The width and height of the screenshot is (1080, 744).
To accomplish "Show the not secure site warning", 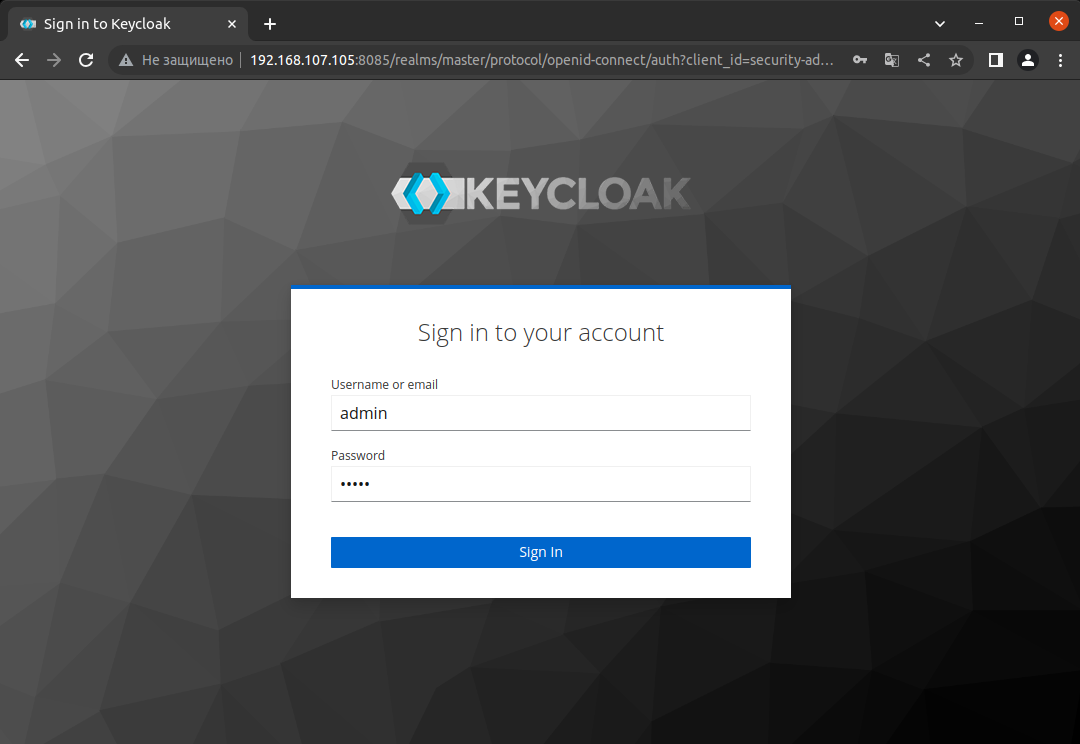I will [x=175, y=60].
